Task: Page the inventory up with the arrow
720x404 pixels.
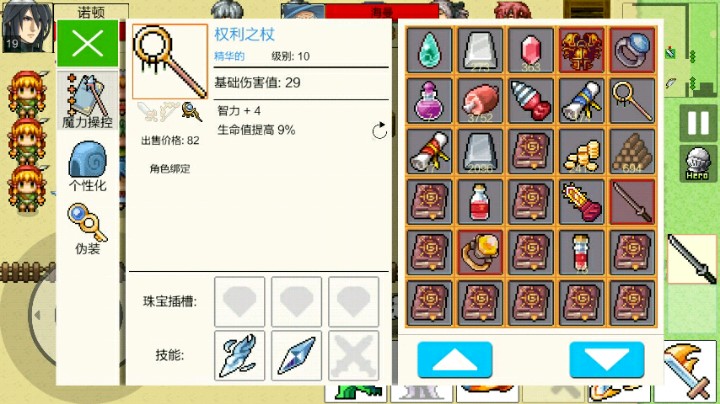Action: (455, 360)
